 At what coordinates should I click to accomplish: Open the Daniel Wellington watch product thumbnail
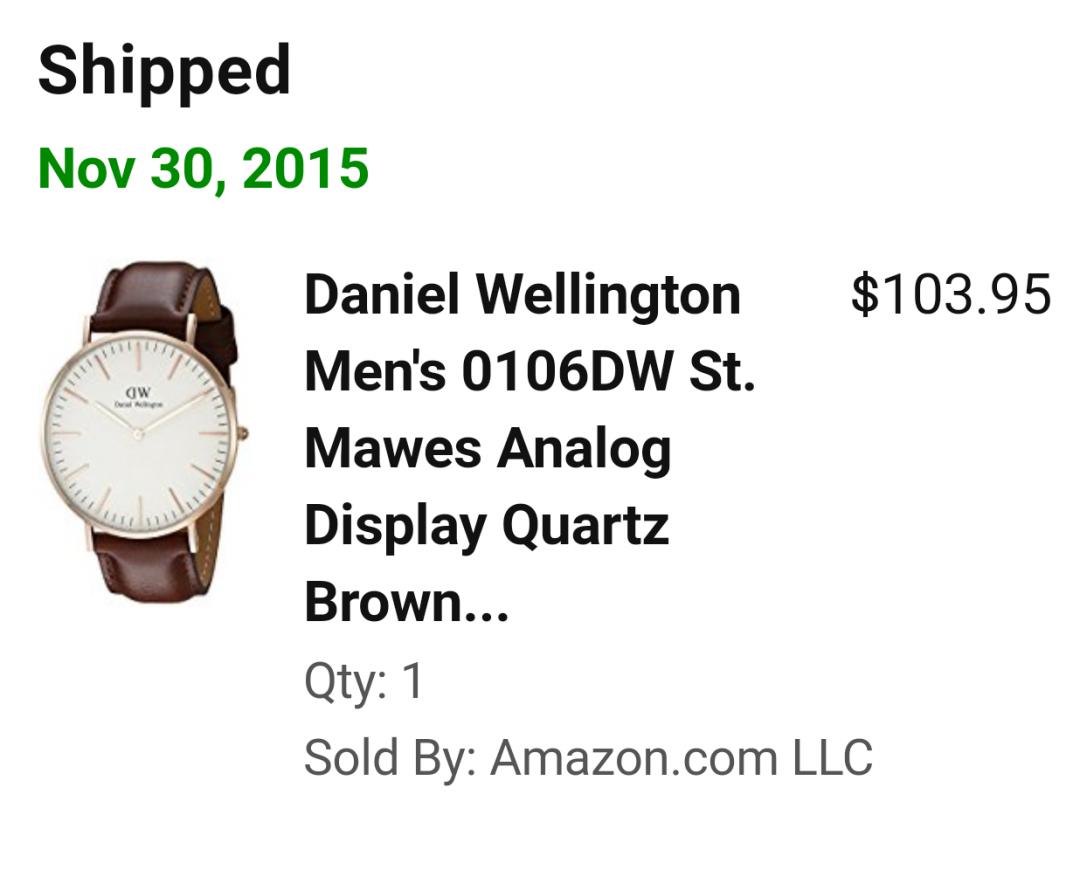(x=142, y=432)
